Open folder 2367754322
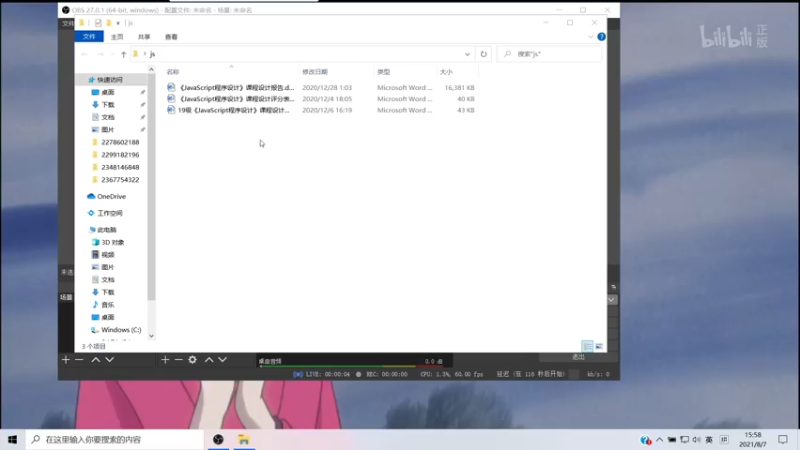The image size is (800, 450). click(120, 180)
